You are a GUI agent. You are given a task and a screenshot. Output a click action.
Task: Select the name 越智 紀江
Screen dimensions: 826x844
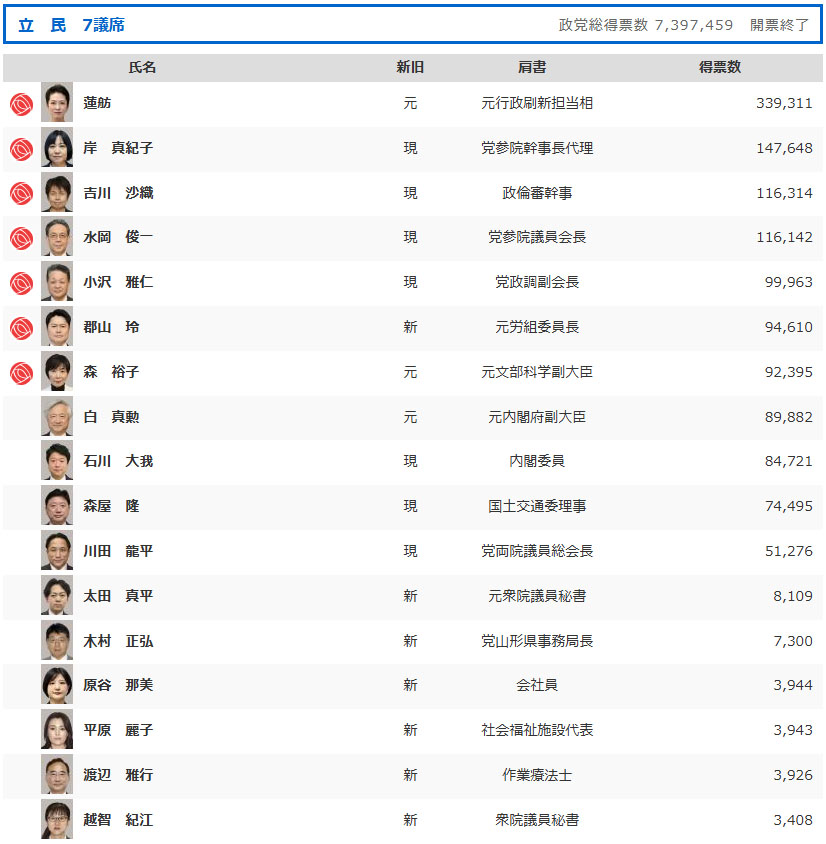click(x=118, y=820)
